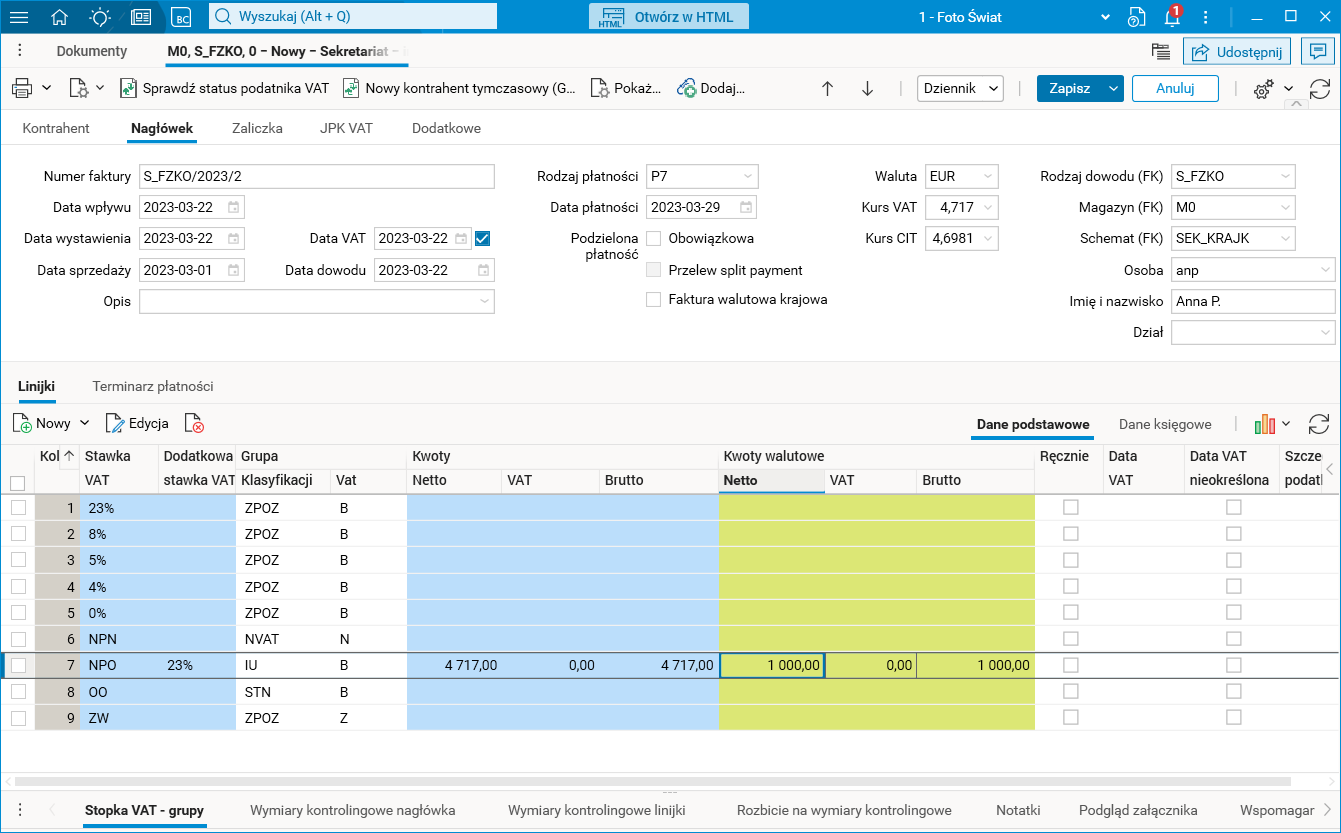This screenshot has width=1341, height=833.
Task: Enable Obowiązkowa podzielona płatność checkbox
Action: [654, 239]
